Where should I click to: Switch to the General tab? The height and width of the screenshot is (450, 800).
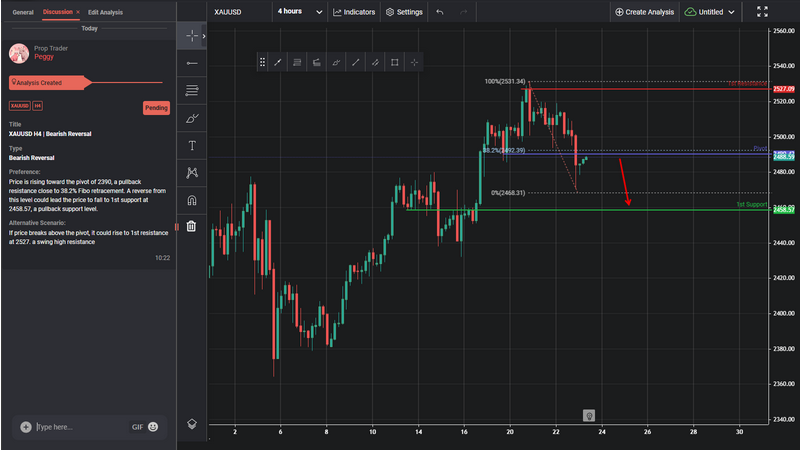pyautogui.click(x=23, y=12)
